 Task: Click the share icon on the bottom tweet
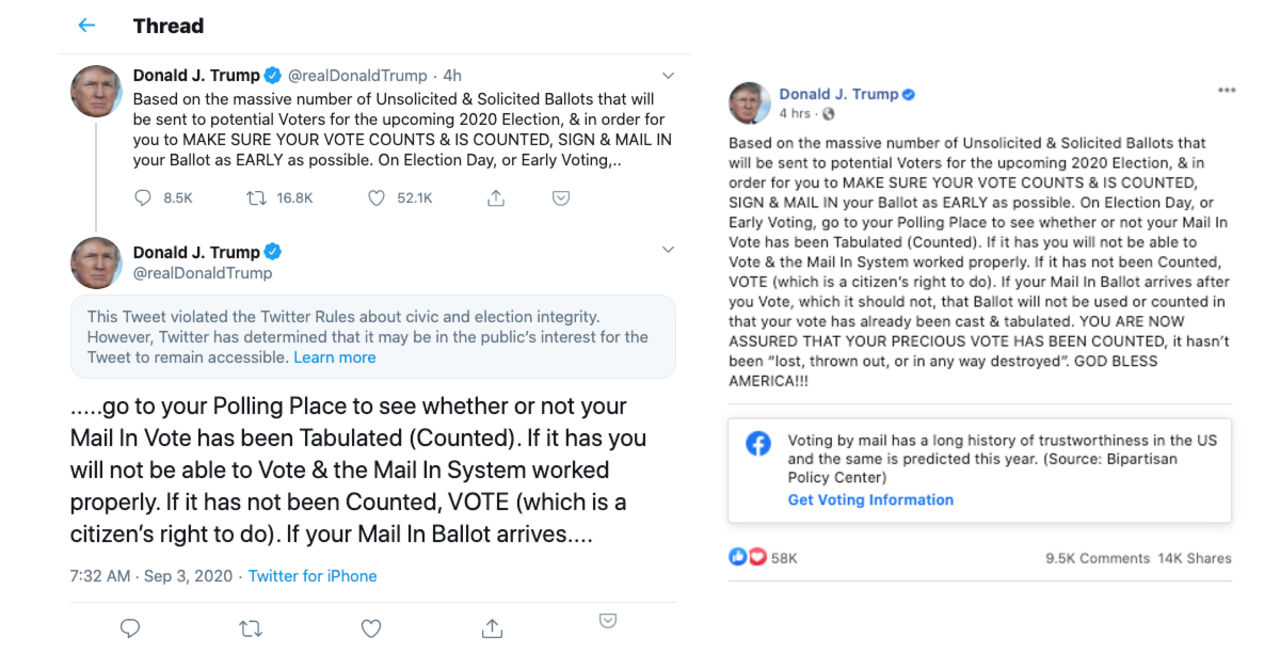click(491, 628)
